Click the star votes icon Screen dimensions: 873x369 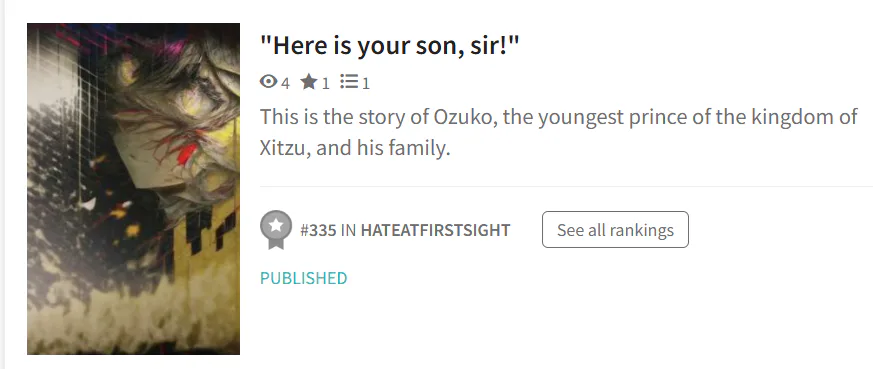tap(308, 82)
